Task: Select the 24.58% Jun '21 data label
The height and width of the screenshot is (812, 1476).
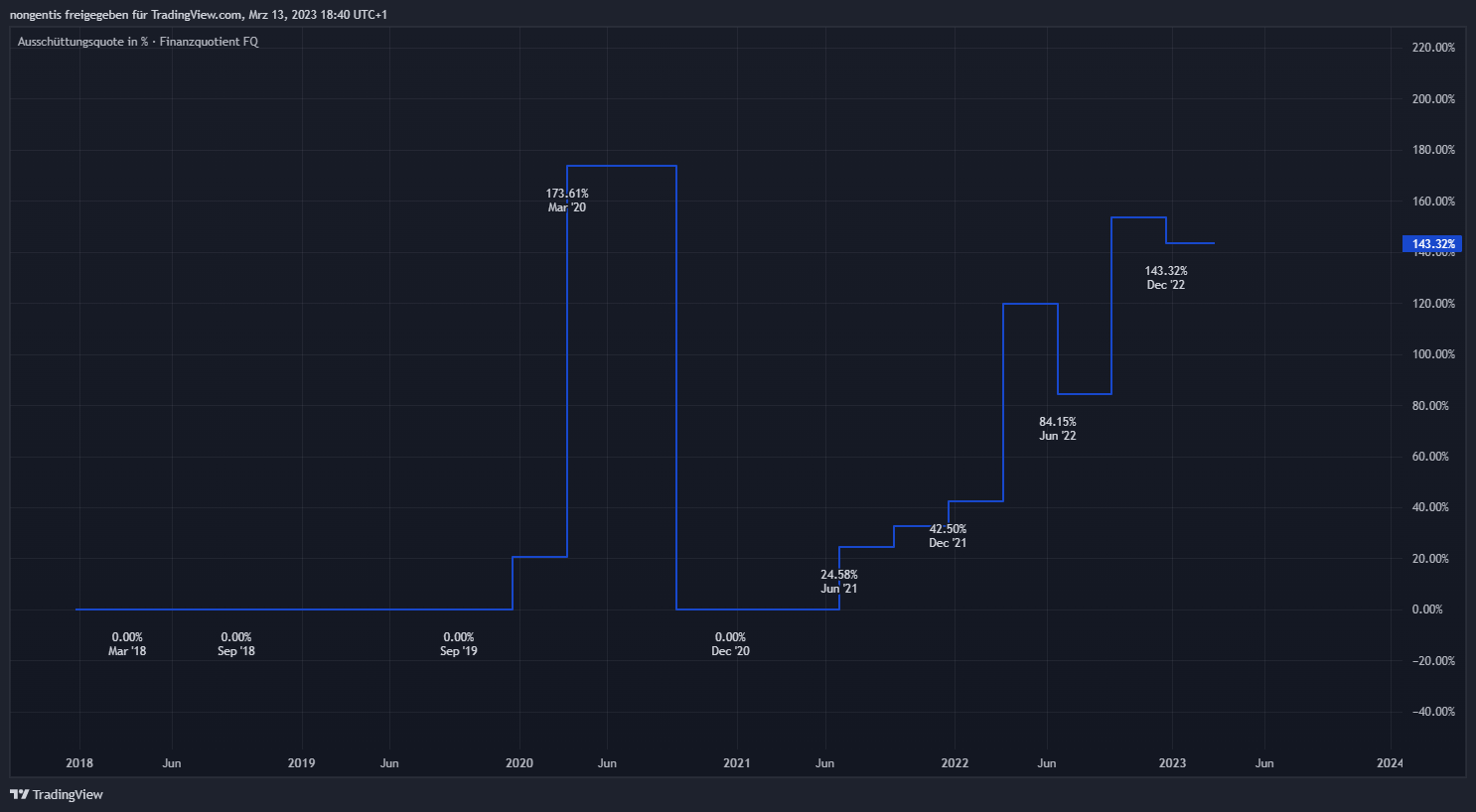Action: pos(838,582)
